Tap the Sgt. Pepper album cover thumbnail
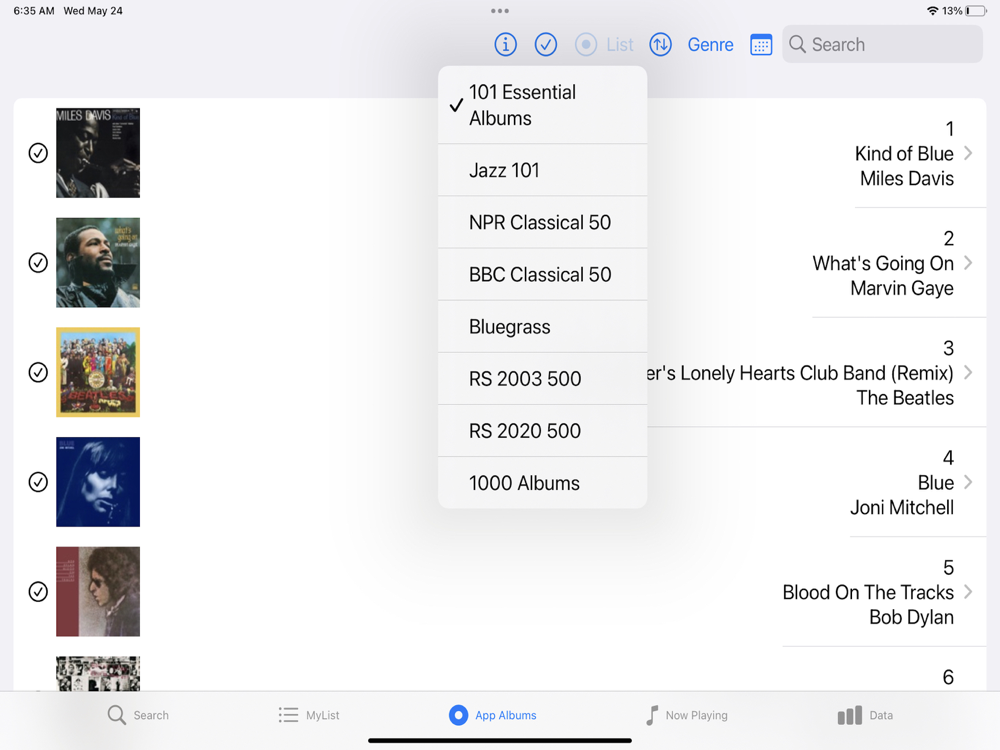Image resolution: width=1000 pixels, height=750 pixels. click(x=98, y=372)
